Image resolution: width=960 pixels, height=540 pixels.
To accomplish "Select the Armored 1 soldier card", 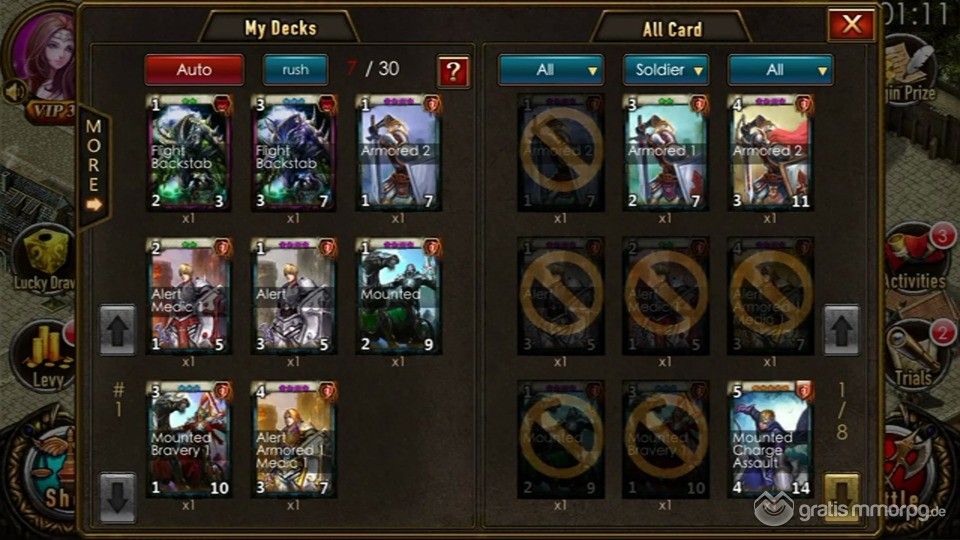I will pyautogui.click(x=666, y=153).
